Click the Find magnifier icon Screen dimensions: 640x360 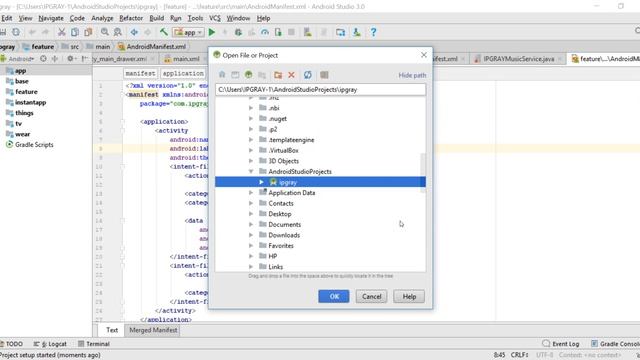point(104,32)
